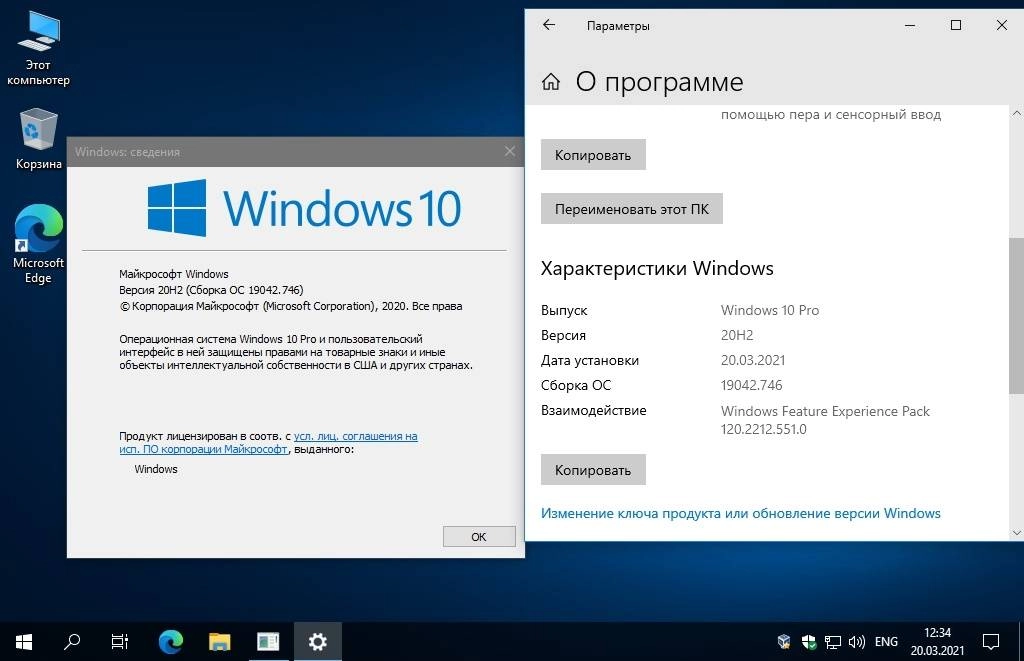The height and width of the screenshot is (661, 1024).
Task: Click the Windows 10 Pro edition value
Action: pos(769,310)
